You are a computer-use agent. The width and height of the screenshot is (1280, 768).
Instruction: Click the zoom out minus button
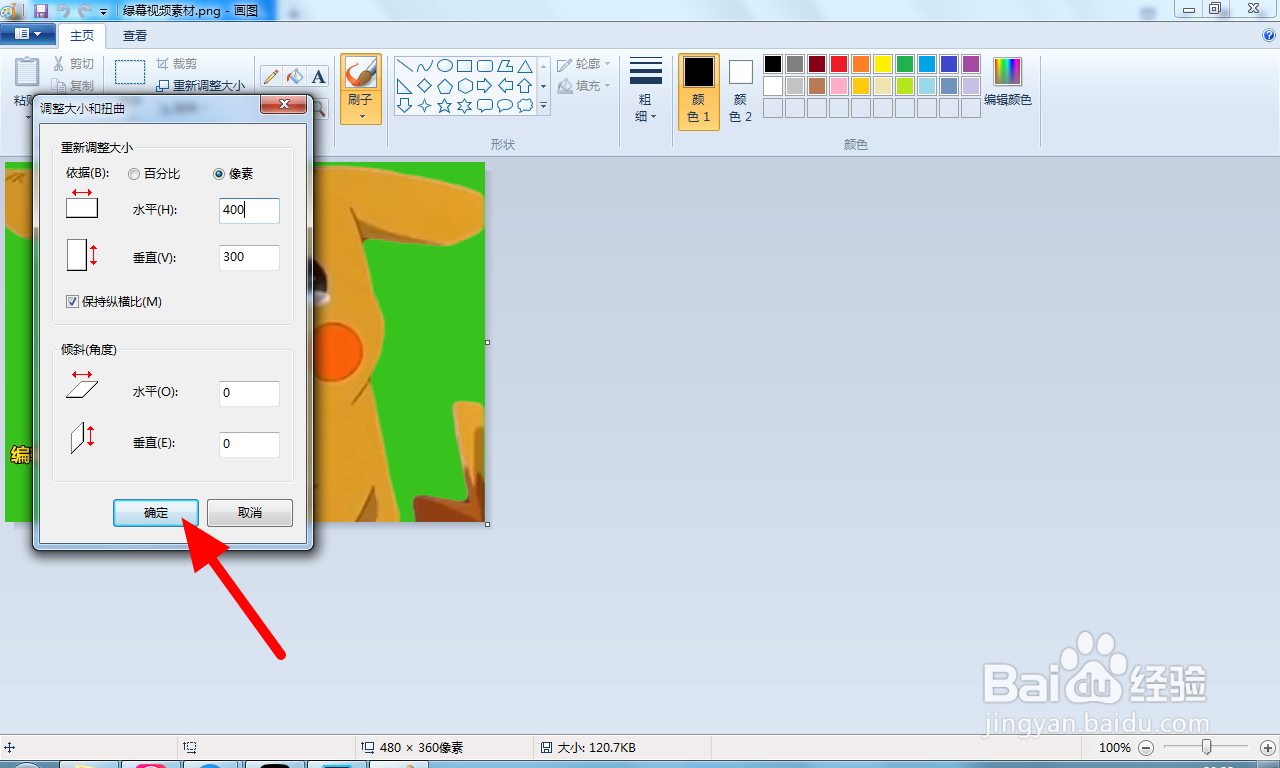tap(1146, 747)
